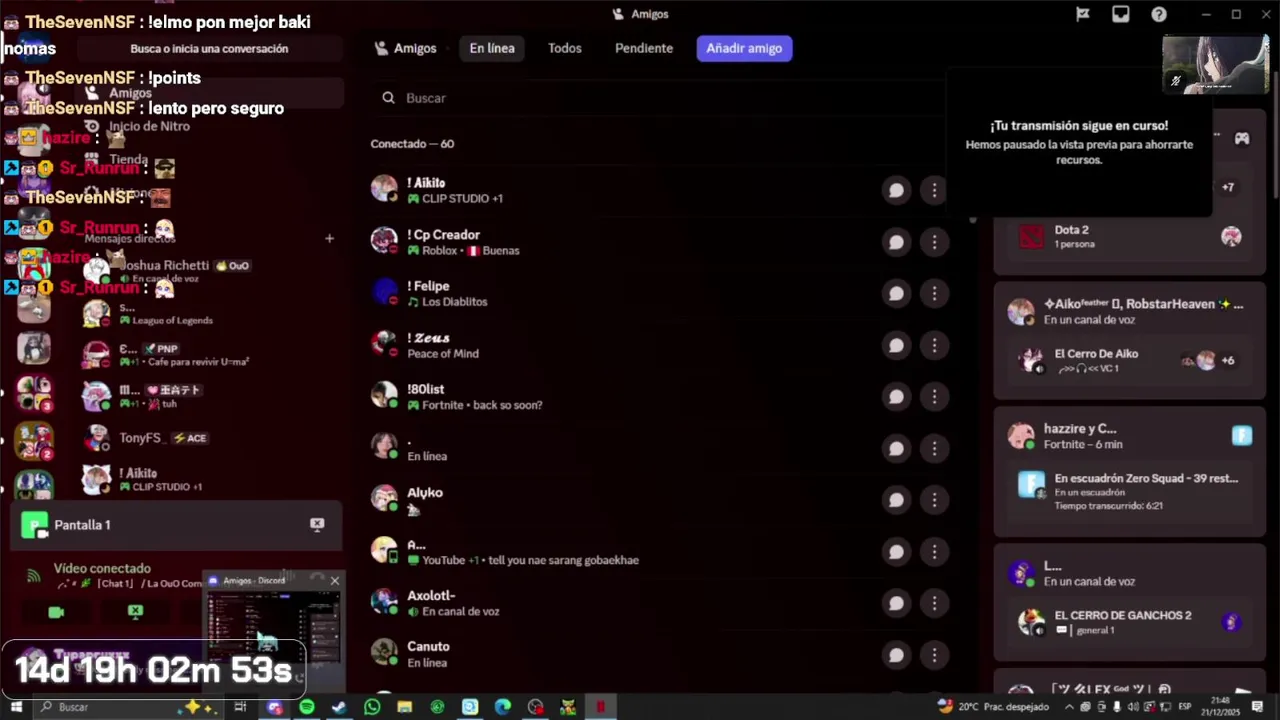Open the game controller icon in activity panel
Viewport: 1280px width, 720px height.
[x=1241, y=139]
